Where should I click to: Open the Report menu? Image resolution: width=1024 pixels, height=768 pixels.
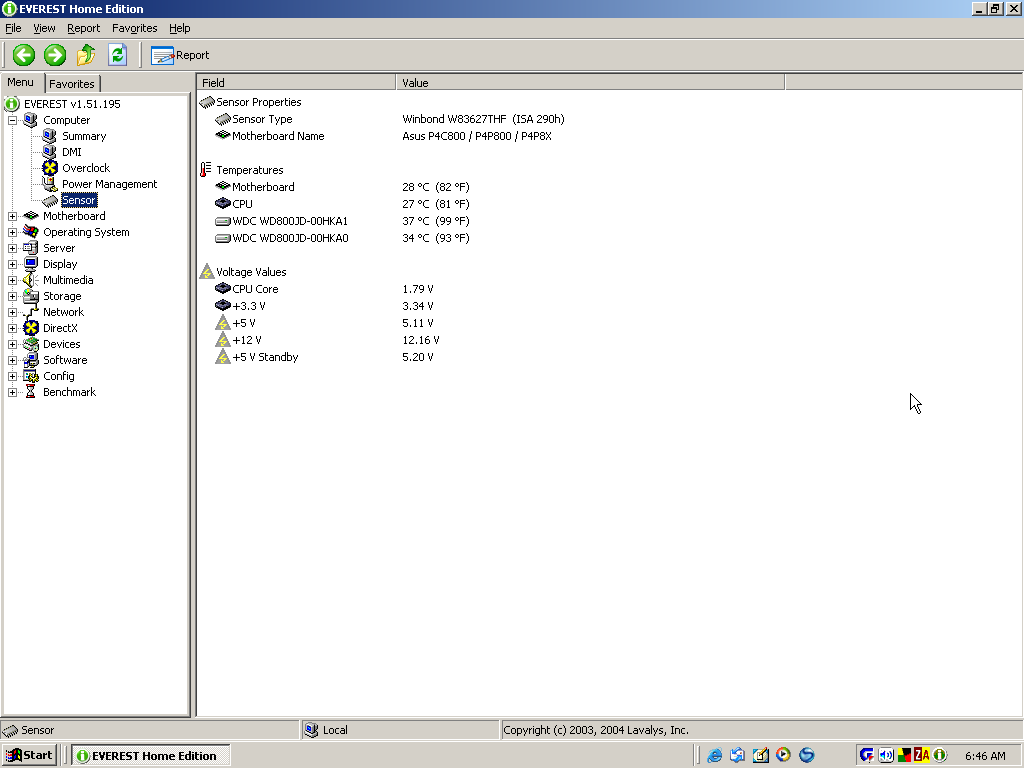84,28
